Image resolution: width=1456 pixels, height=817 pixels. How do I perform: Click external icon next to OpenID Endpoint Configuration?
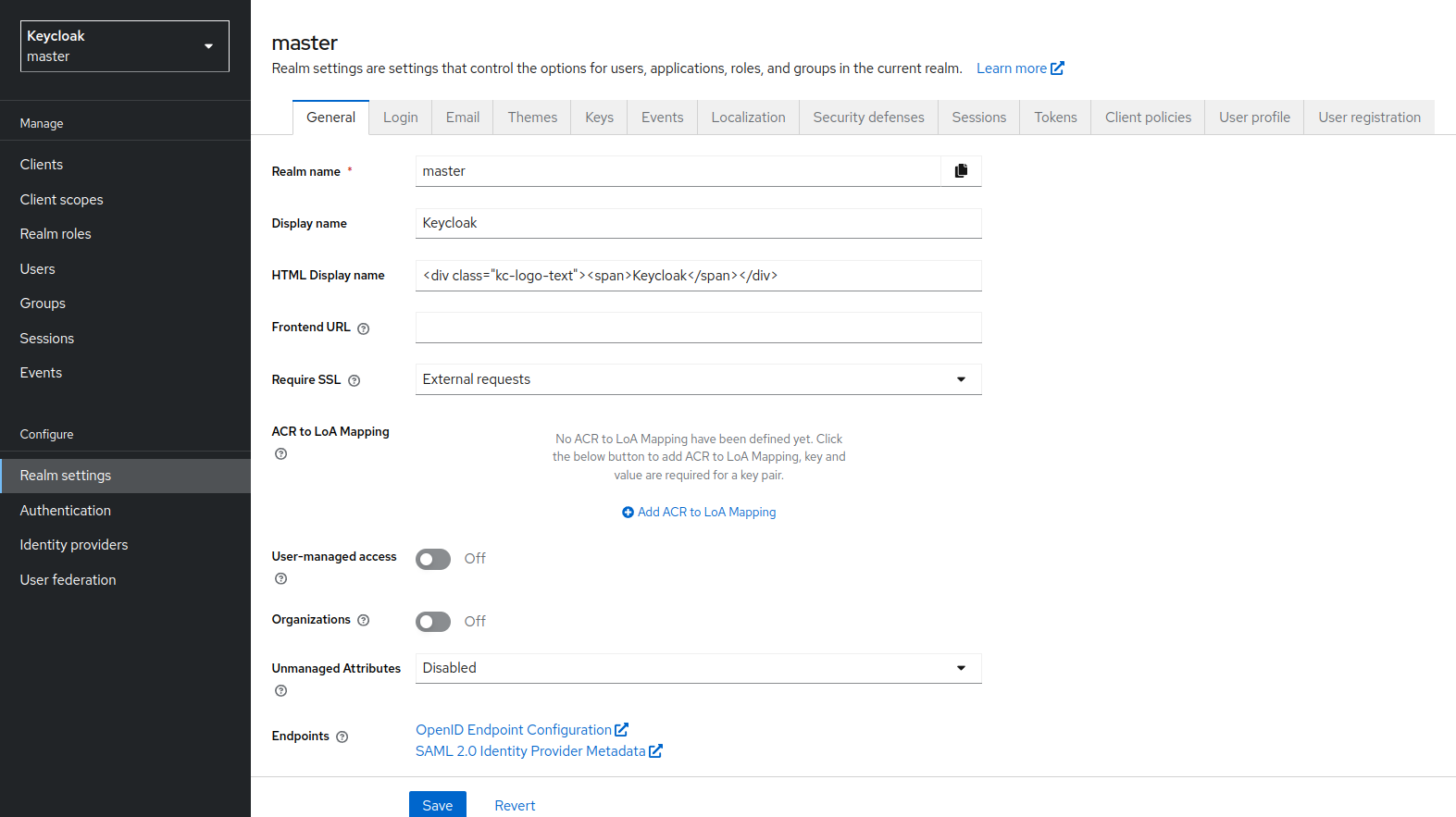tap(622, 730)
